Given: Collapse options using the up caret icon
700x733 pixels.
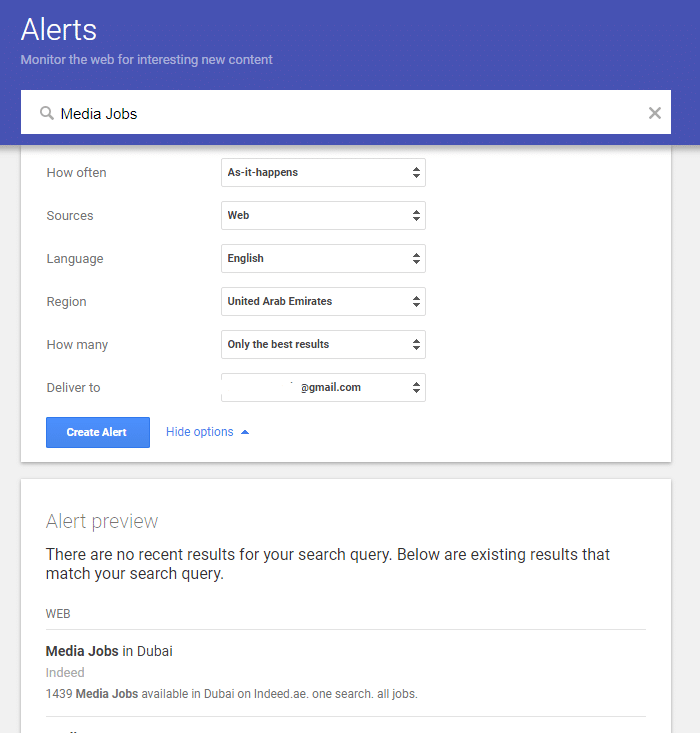Looking at the screenshot, I should tap(245, 432).
